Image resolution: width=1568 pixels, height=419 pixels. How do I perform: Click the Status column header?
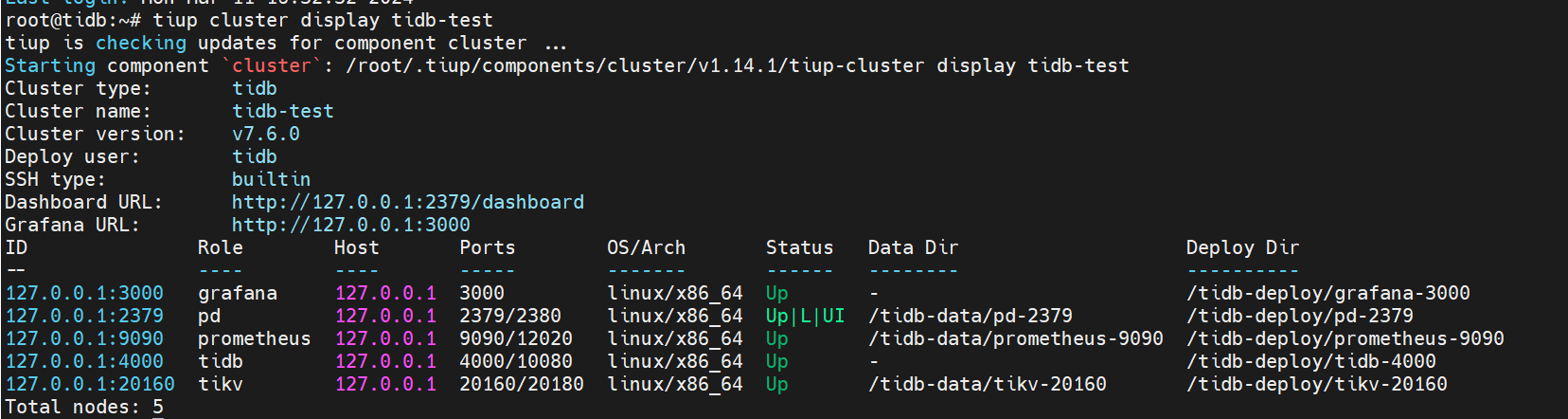(x=799, y=247)
